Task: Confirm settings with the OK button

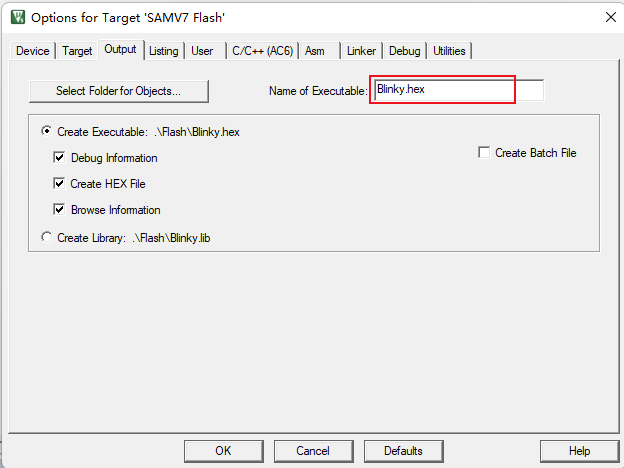Action: 224,451
